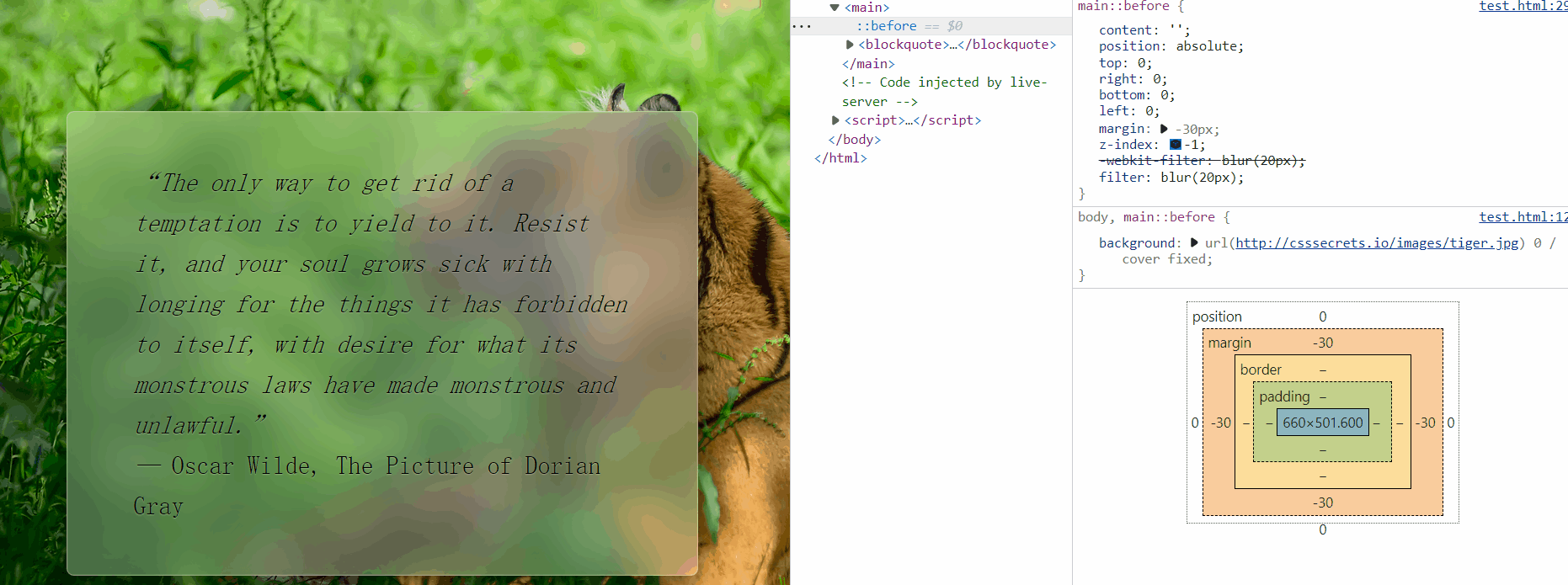Click the margin label in box model
Image resolution: width=1568 pixels, height=585 pixels.
click(1229, 343)
